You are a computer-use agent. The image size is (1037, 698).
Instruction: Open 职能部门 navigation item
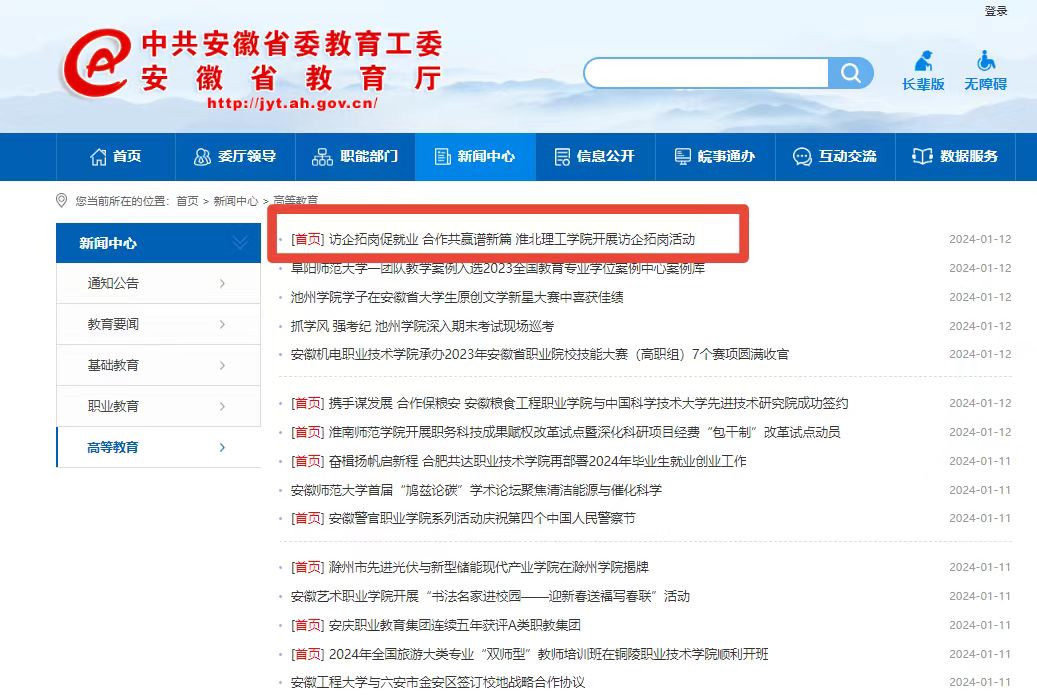(355, 157)
